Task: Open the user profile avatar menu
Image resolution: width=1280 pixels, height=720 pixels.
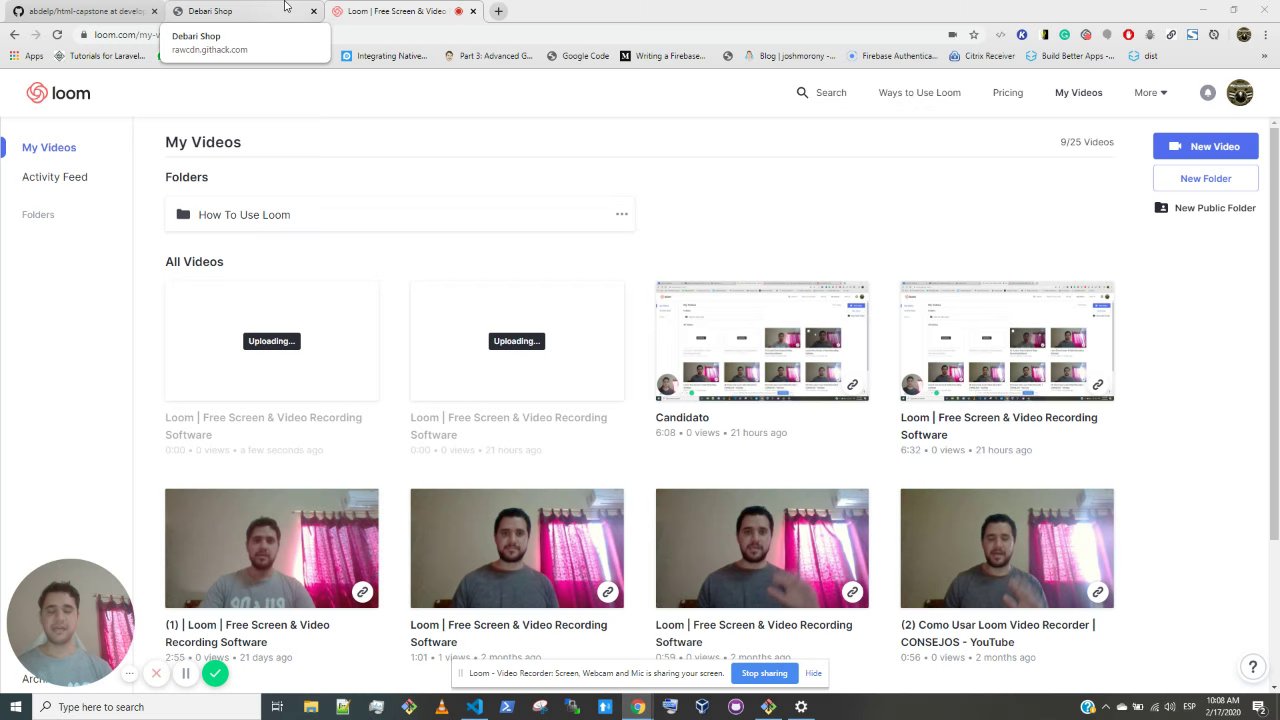Action: [x=1240, y=93]
